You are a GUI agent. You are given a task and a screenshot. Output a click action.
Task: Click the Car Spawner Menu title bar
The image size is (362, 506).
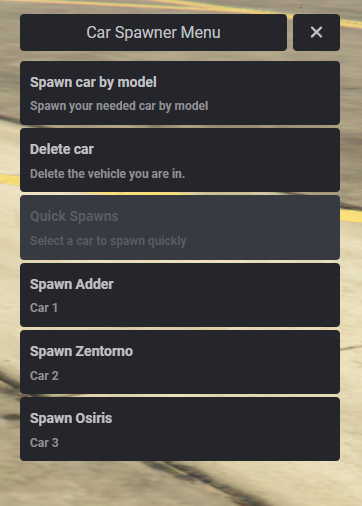(x=153, y=32)
